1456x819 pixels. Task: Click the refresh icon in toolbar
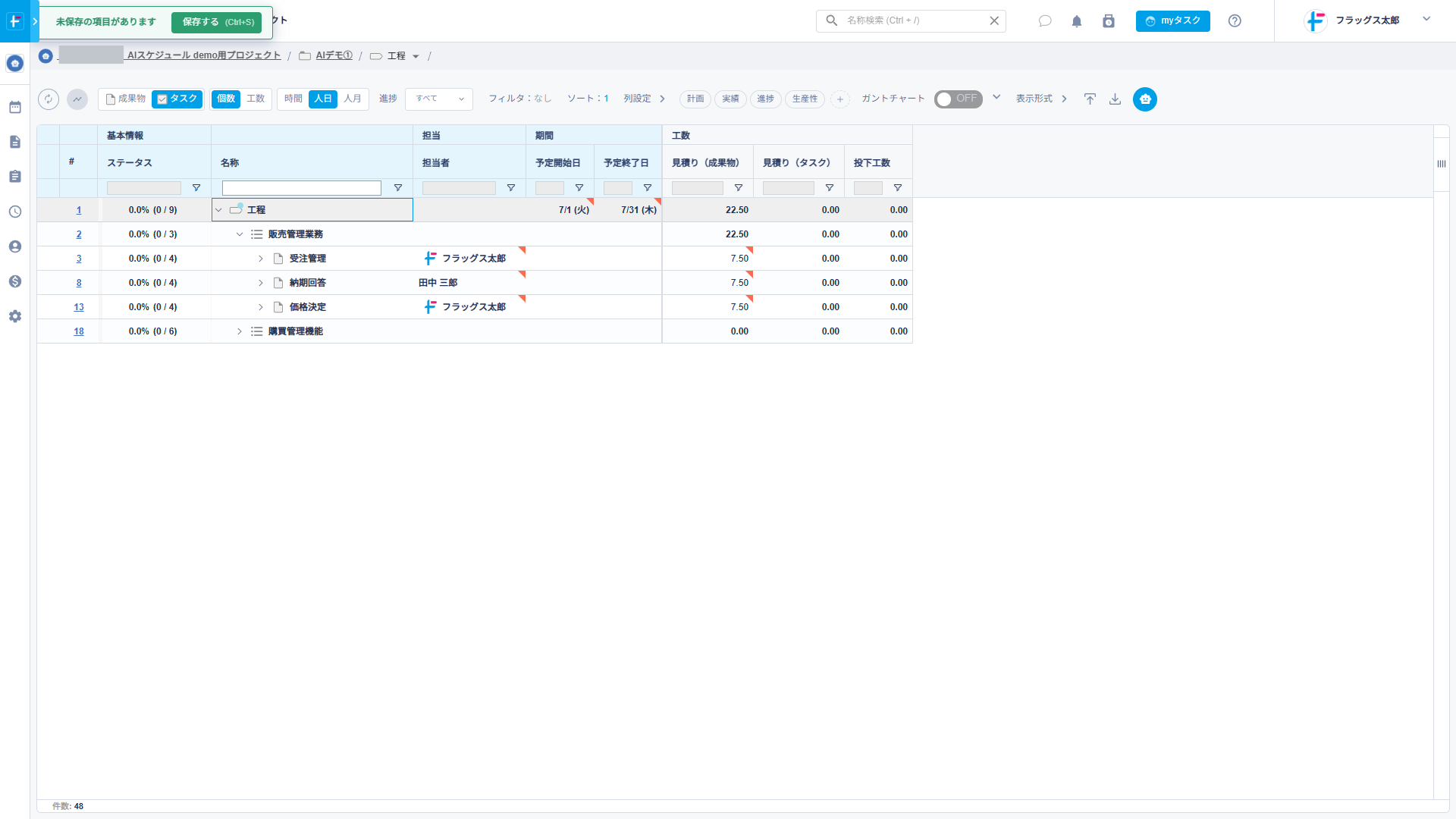[49, 99]
